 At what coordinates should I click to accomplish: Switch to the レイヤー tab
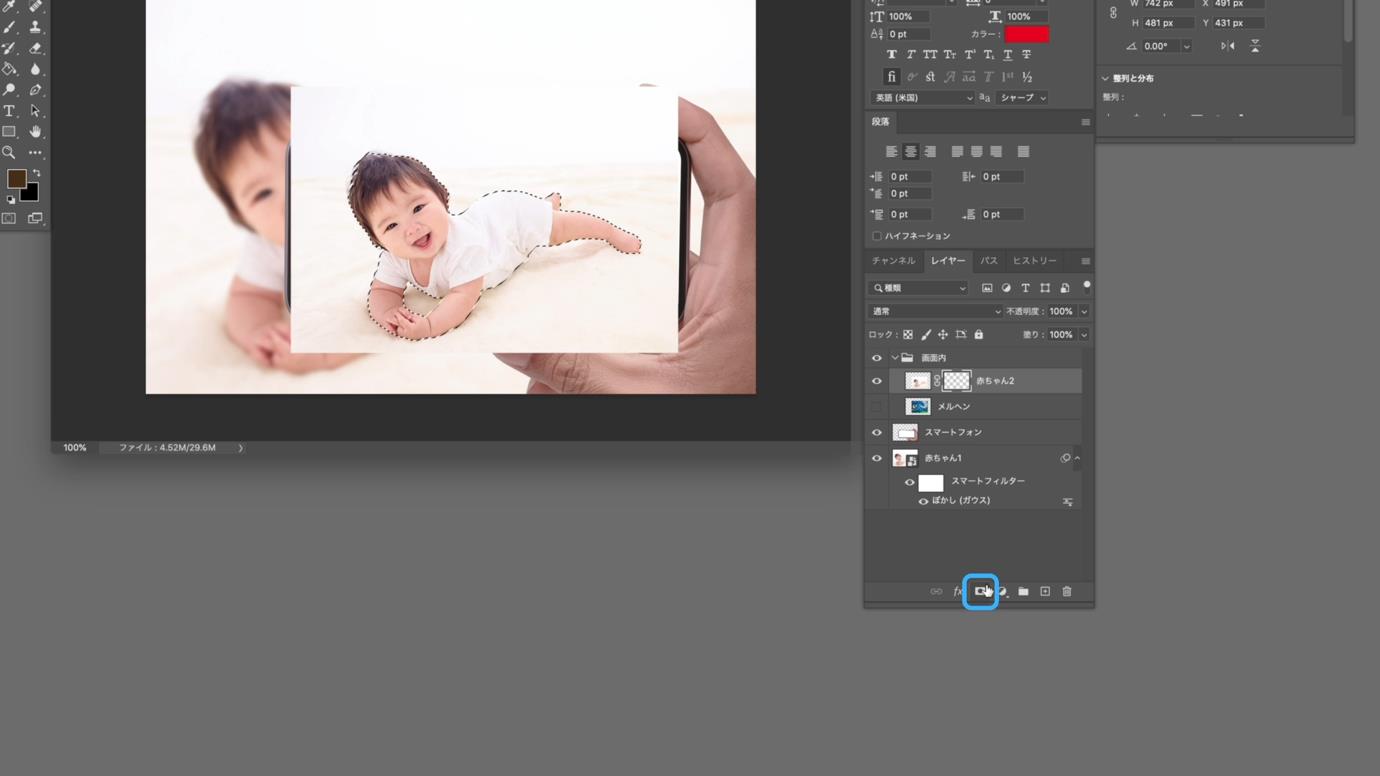948,261
